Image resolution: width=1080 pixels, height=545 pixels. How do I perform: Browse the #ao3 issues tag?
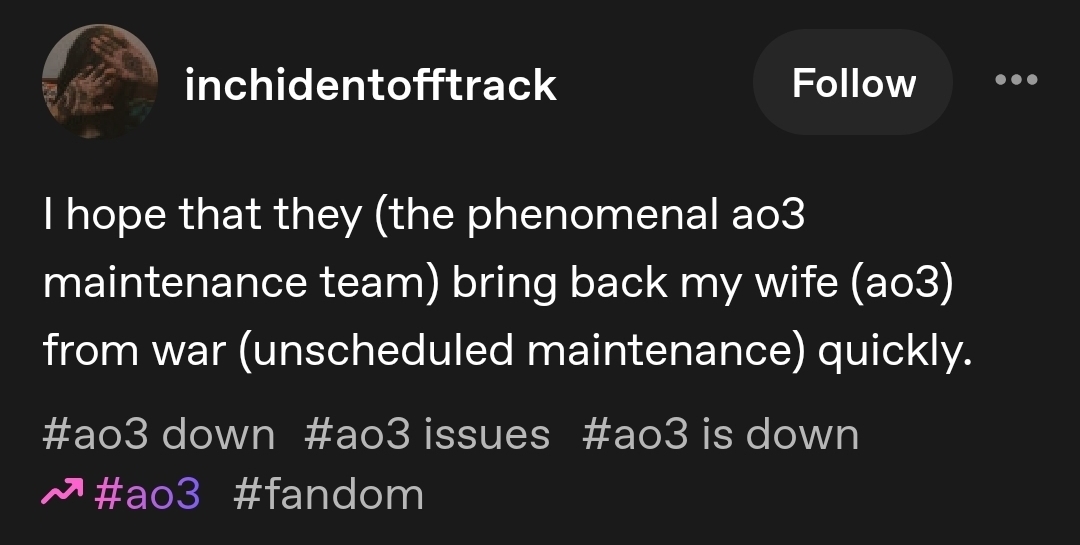point(427,435)
